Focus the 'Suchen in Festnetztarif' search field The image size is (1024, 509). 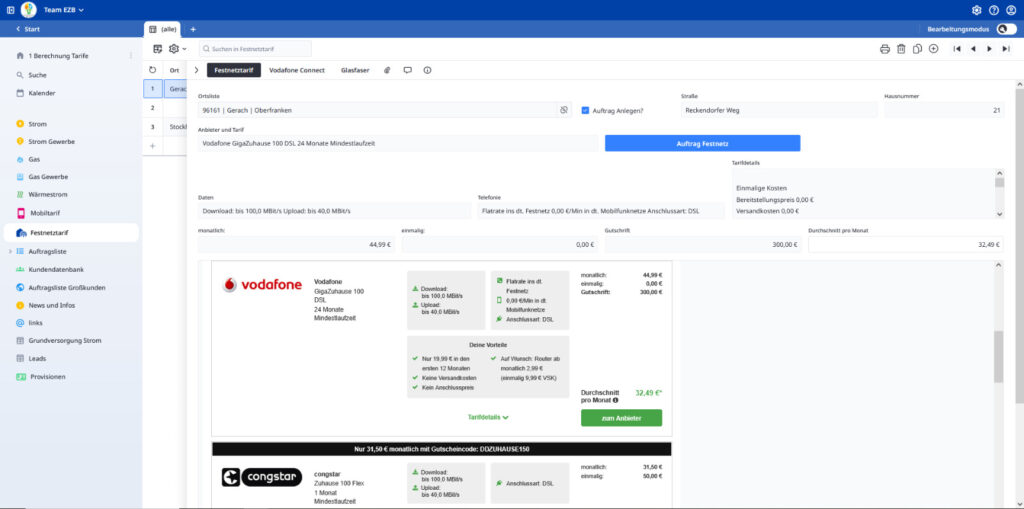coord(255,49)
